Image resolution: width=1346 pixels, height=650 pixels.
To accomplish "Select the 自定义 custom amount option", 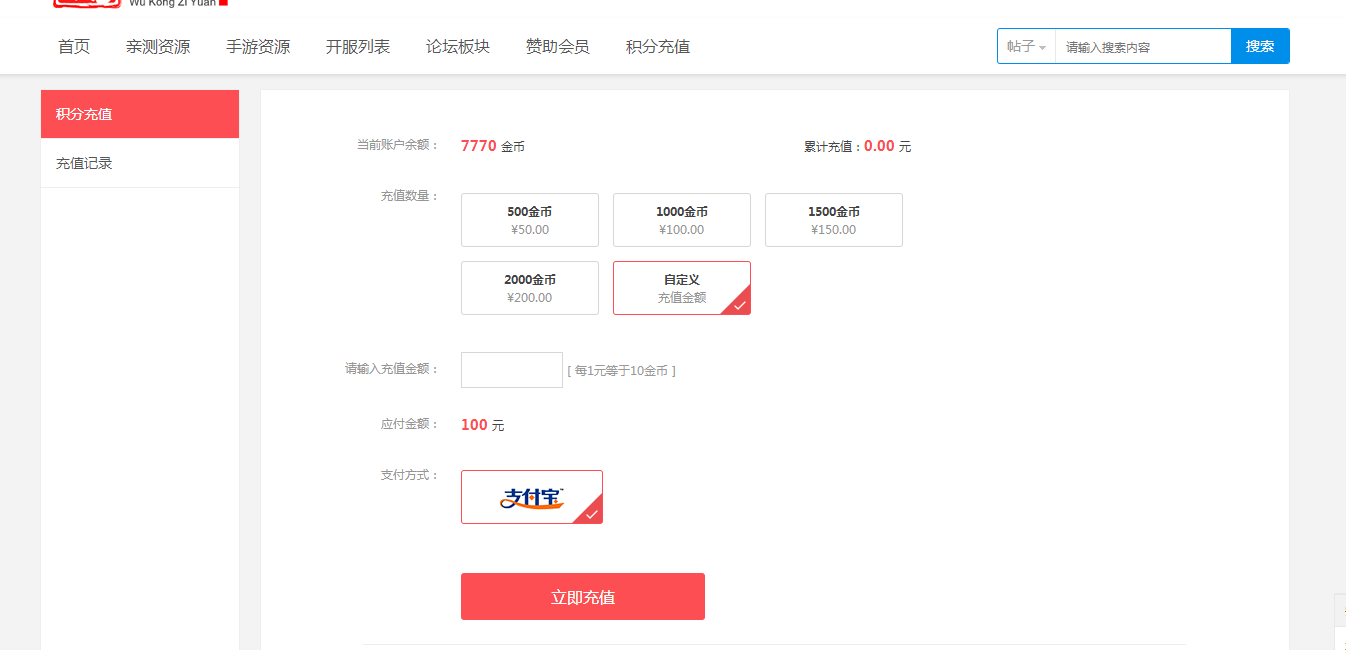I will (x=681, y=288).
